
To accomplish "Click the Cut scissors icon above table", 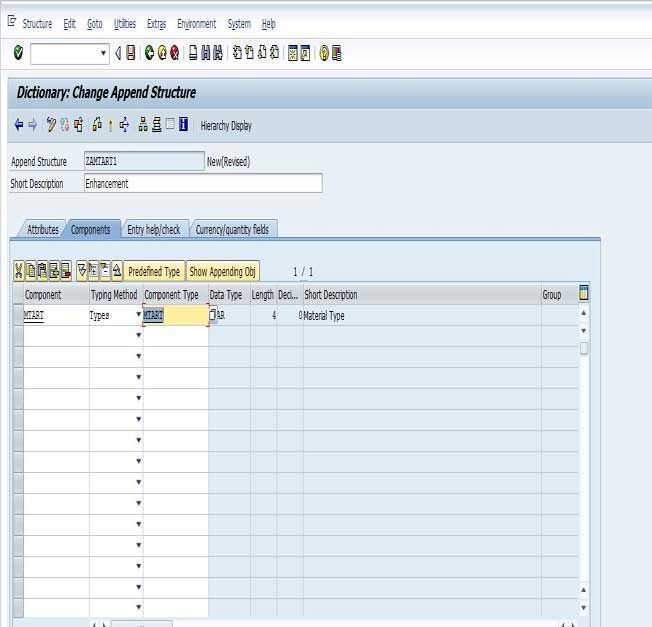I will pos(19,271).
